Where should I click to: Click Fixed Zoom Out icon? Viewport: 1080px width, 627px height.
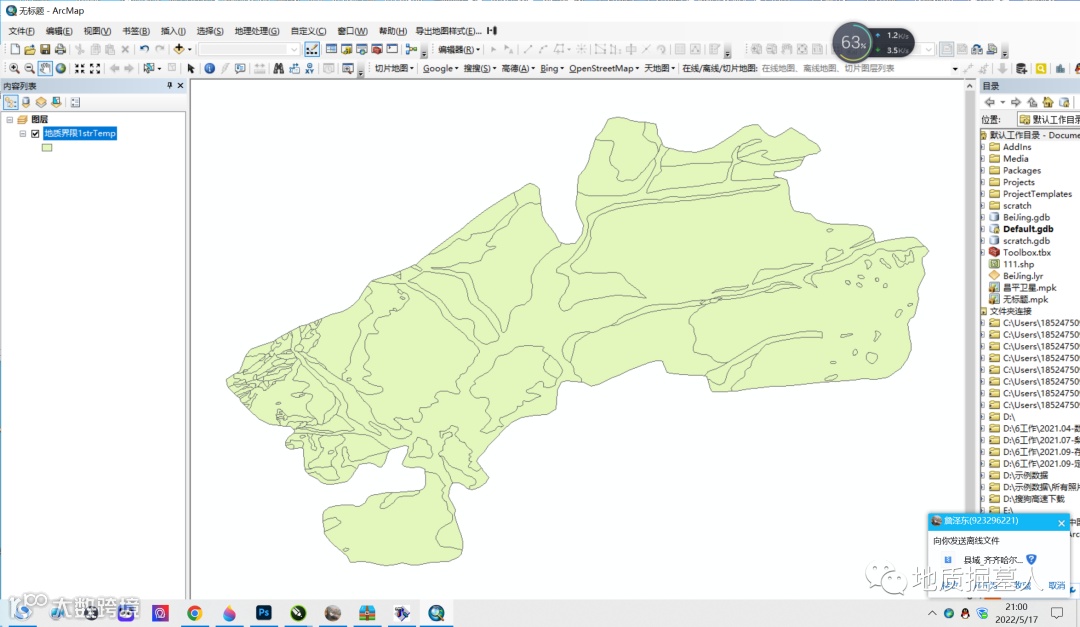point(95,68)
